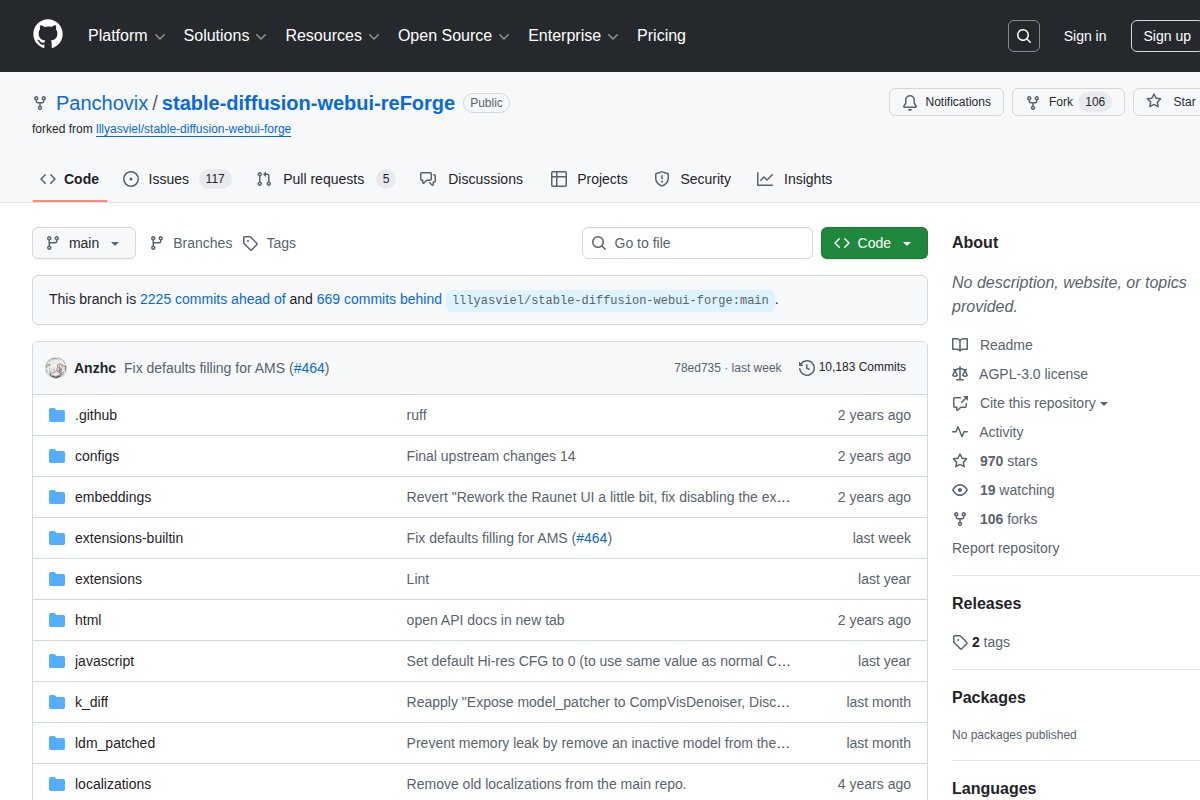Open the 2225 commits ahead of link
This screenshot has height=800, width=1200.
coord(213,299)
